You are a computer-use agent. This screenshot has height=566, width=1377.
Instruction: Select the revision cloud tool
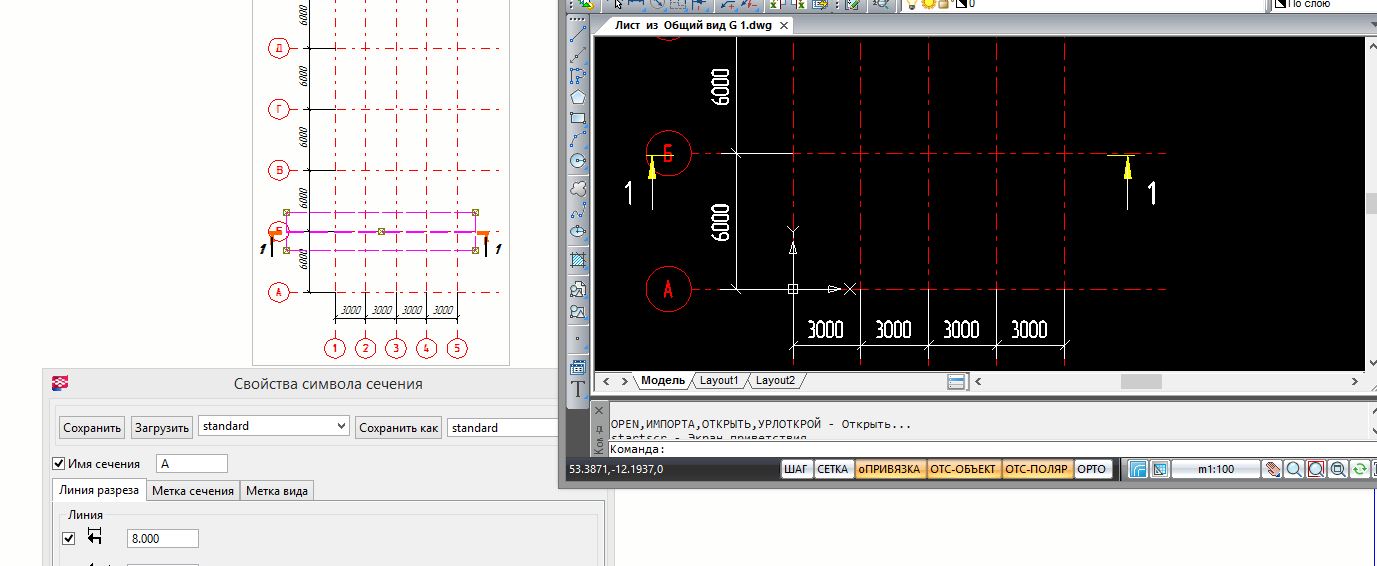[x=577, y=188]
